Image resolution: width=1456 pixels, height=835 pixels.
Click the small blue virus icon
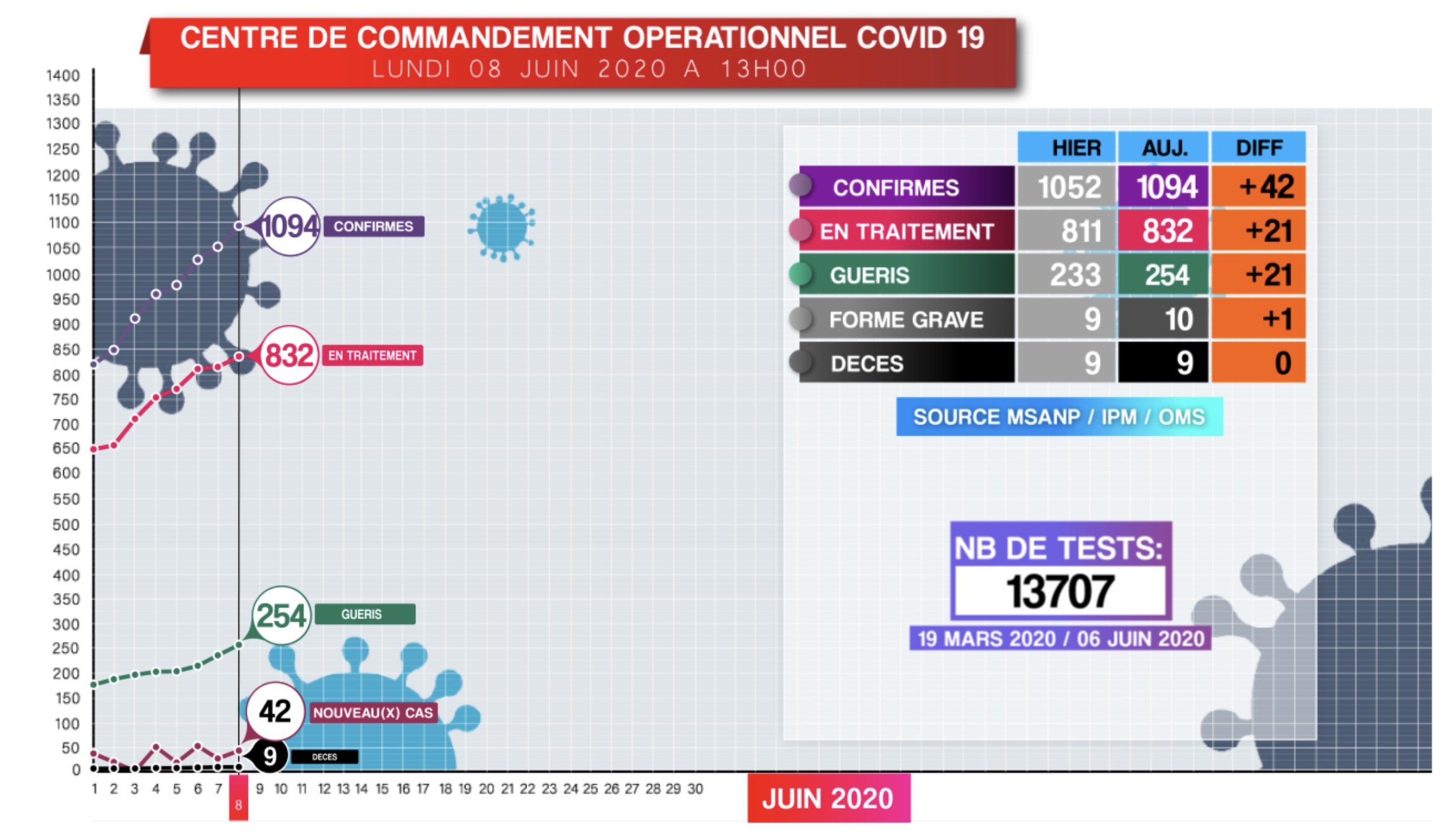click(x=502, y=227)
